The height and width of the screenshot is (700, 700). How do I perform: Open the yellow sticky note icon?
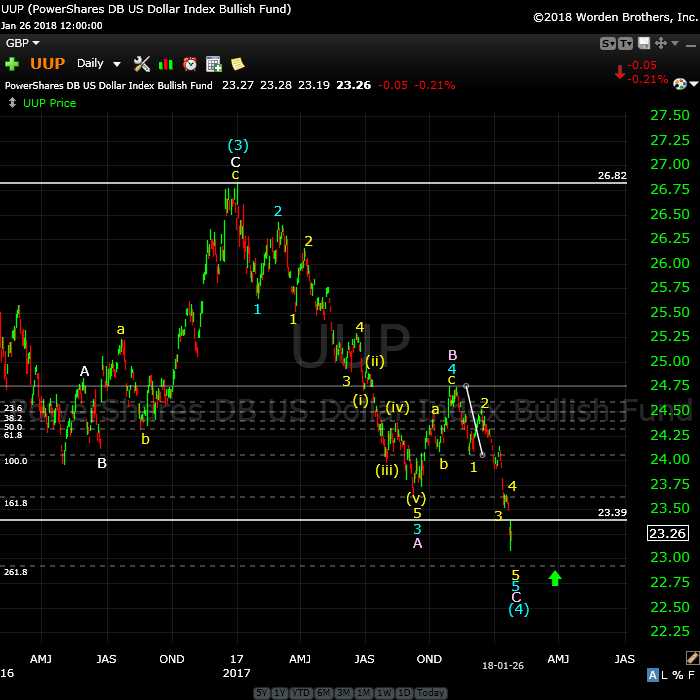pos(238,64)
